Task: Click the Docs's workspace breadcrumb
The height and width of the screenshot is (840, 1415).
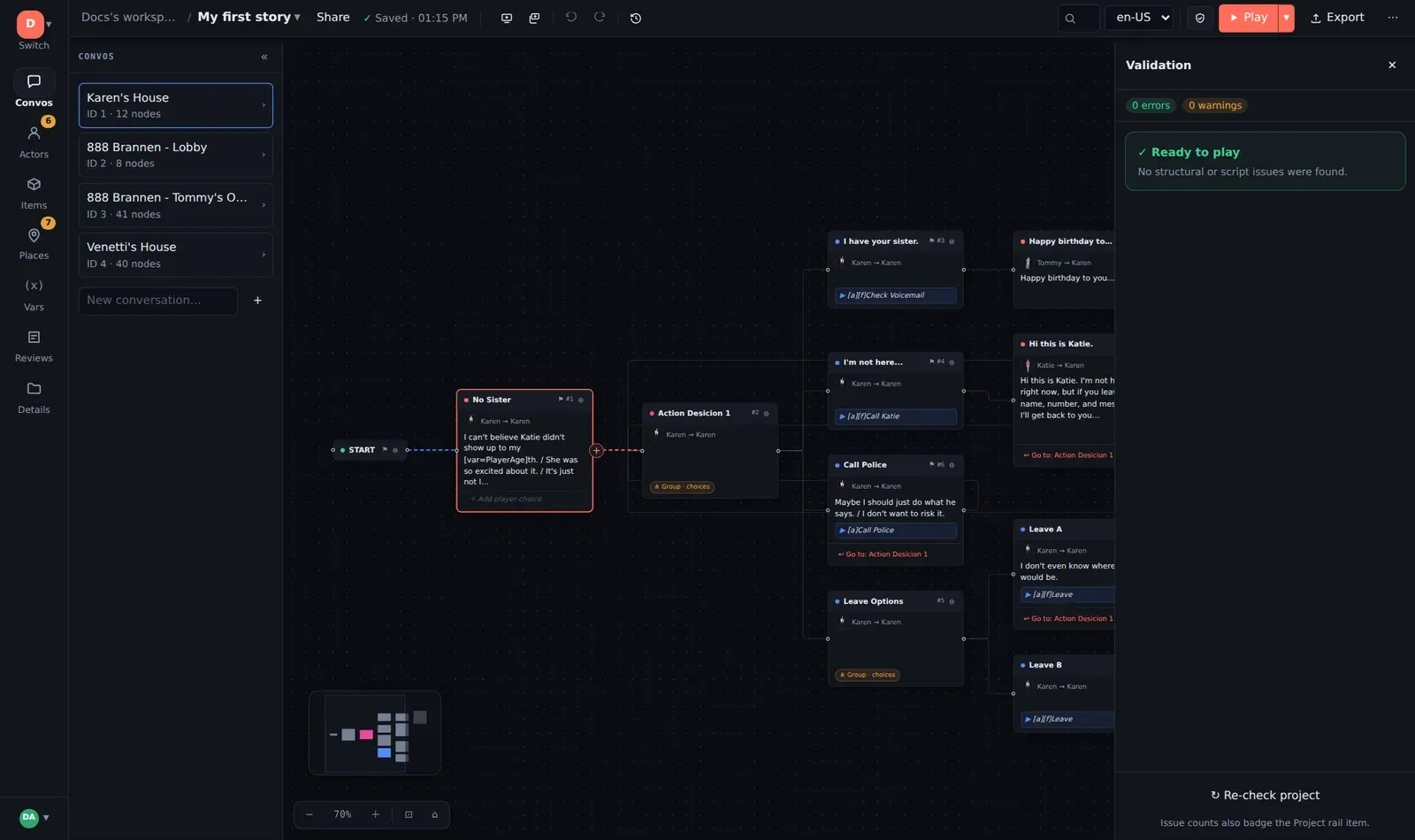Action: 128,17
